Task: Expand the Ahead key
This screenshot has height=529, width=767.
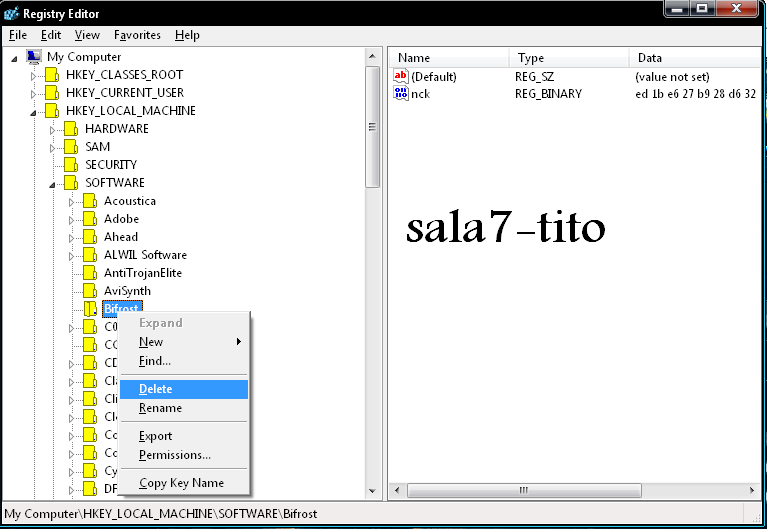Action: pyautogui.click(x=71, y=238)
